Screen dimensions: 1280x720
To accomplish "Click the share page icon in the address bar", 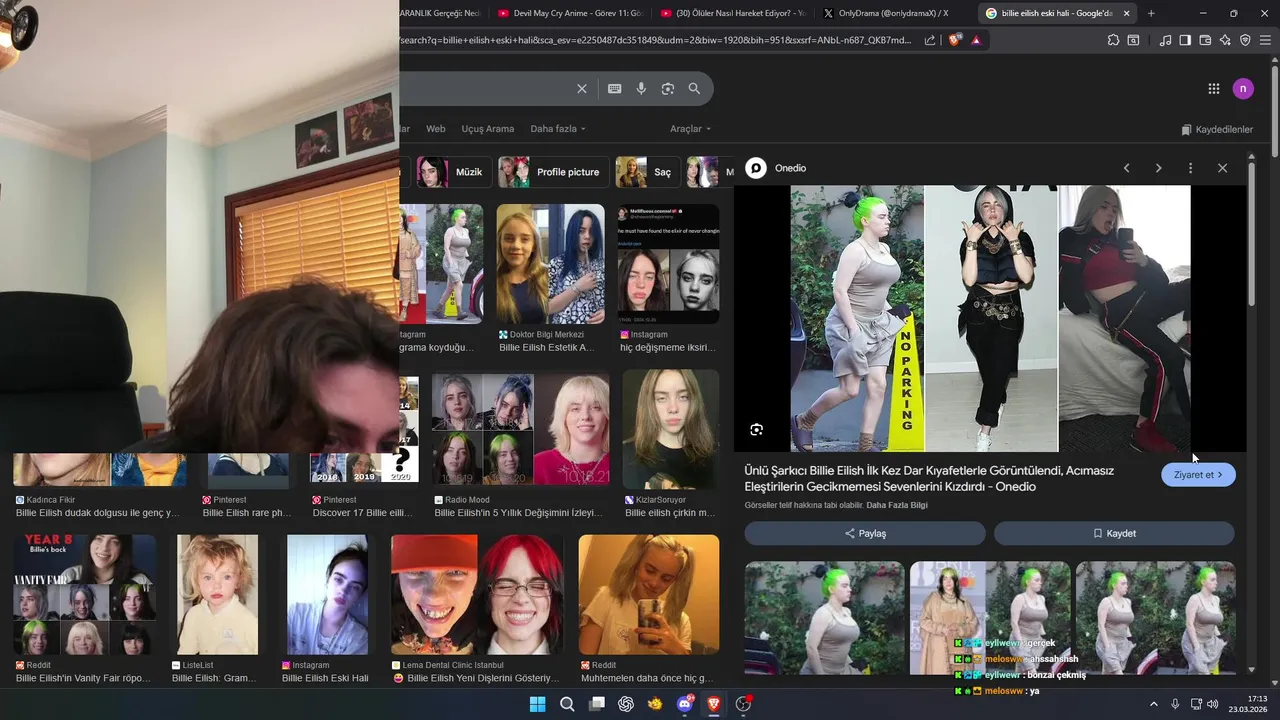I will coord(930,40).
